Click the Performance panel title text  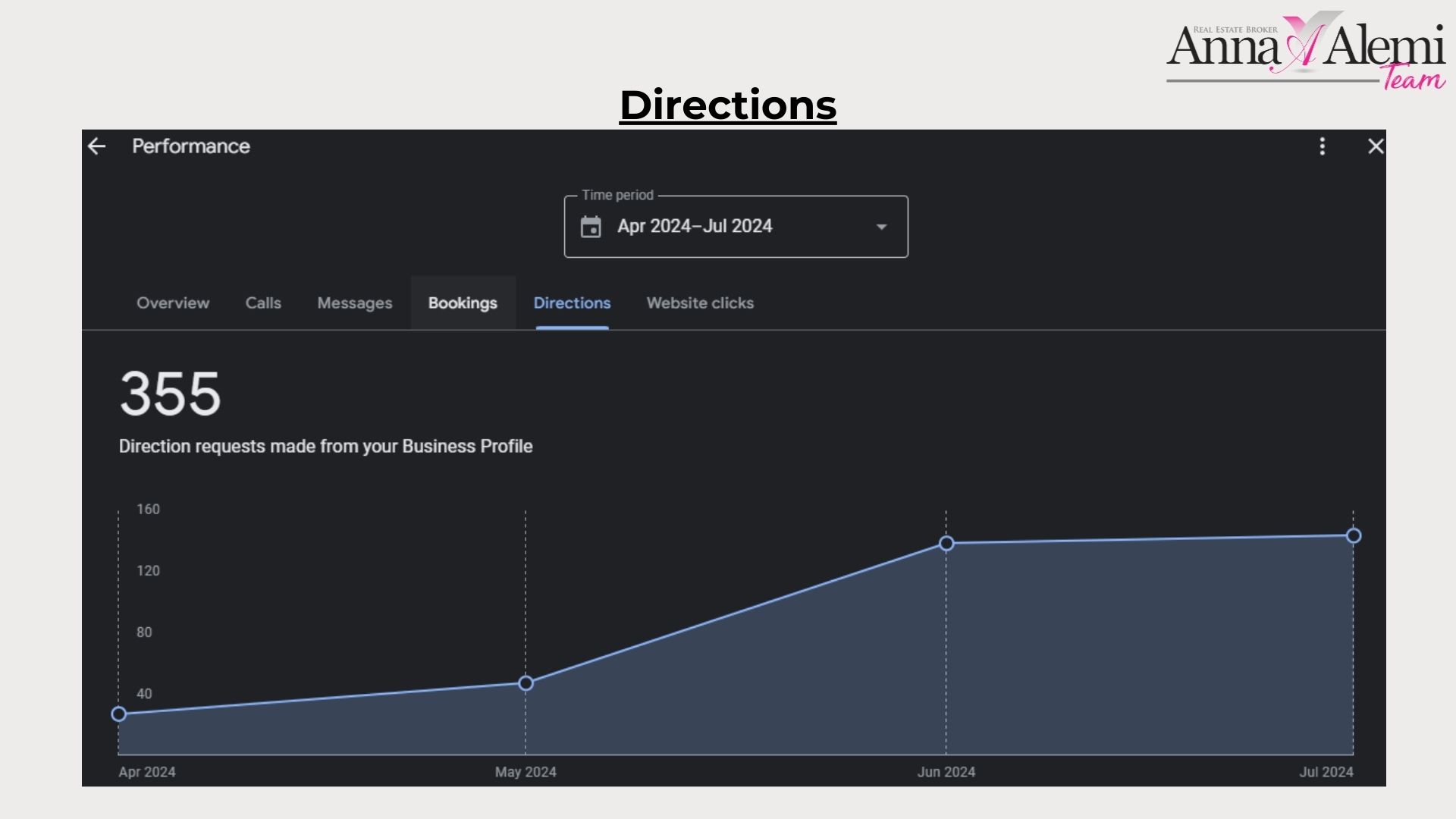coord(191,146)
